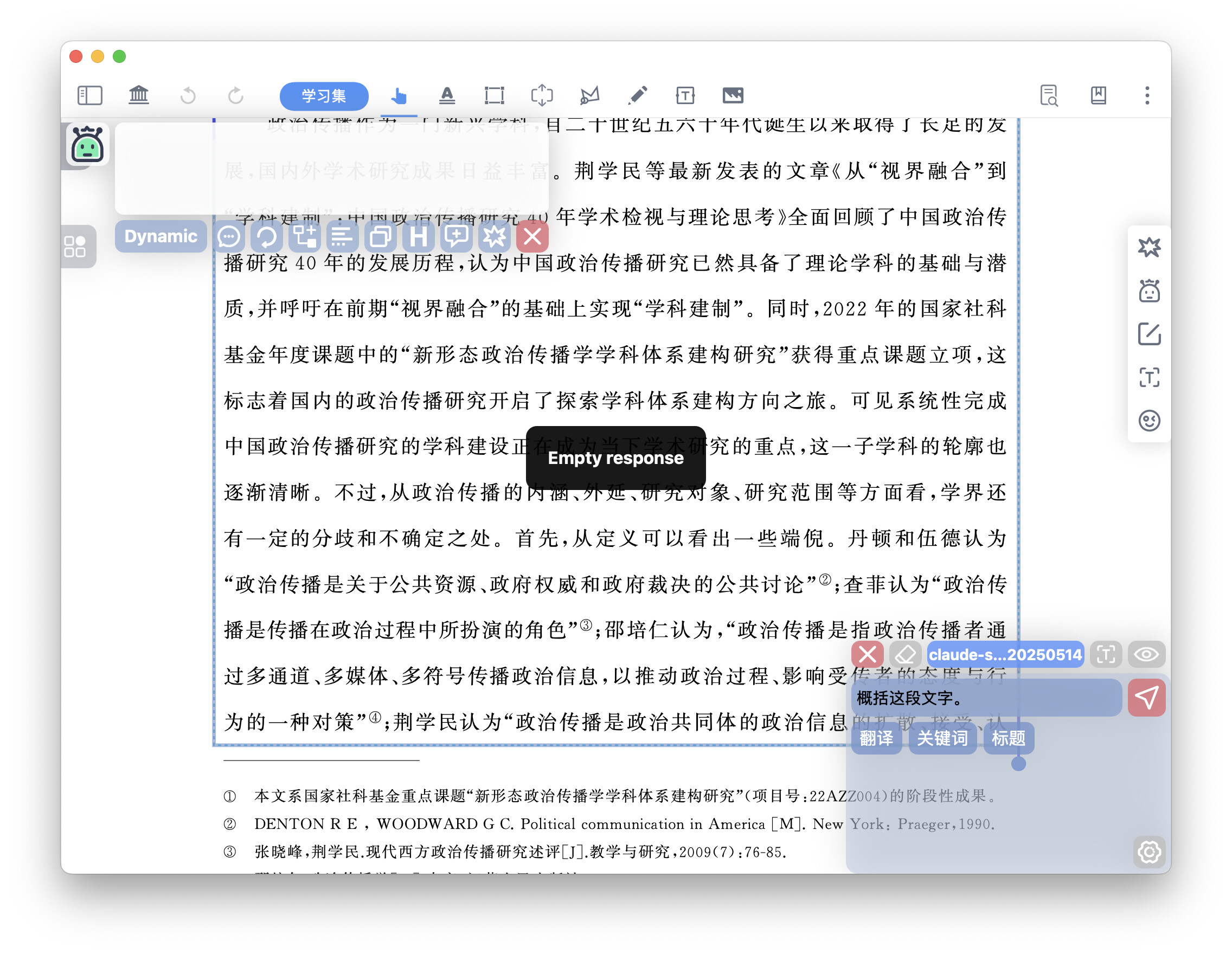Open the AI chat settings gear

point(1148,852)
